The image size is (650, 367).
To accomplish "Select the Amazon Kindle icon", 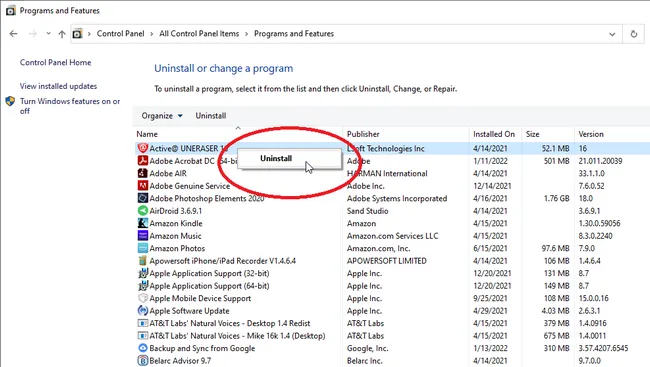I will (x=143, y=223).
